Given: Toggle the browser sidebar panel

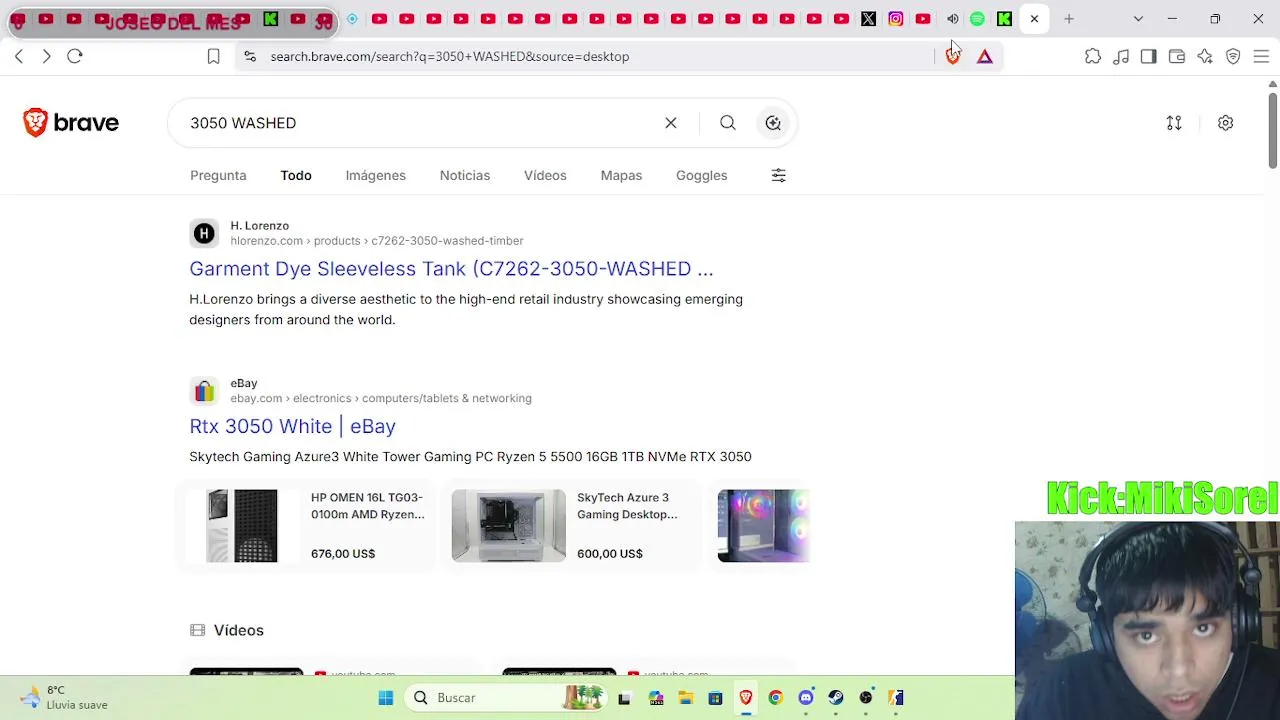Looking at the screenshot, I should tap(1149, 57).
